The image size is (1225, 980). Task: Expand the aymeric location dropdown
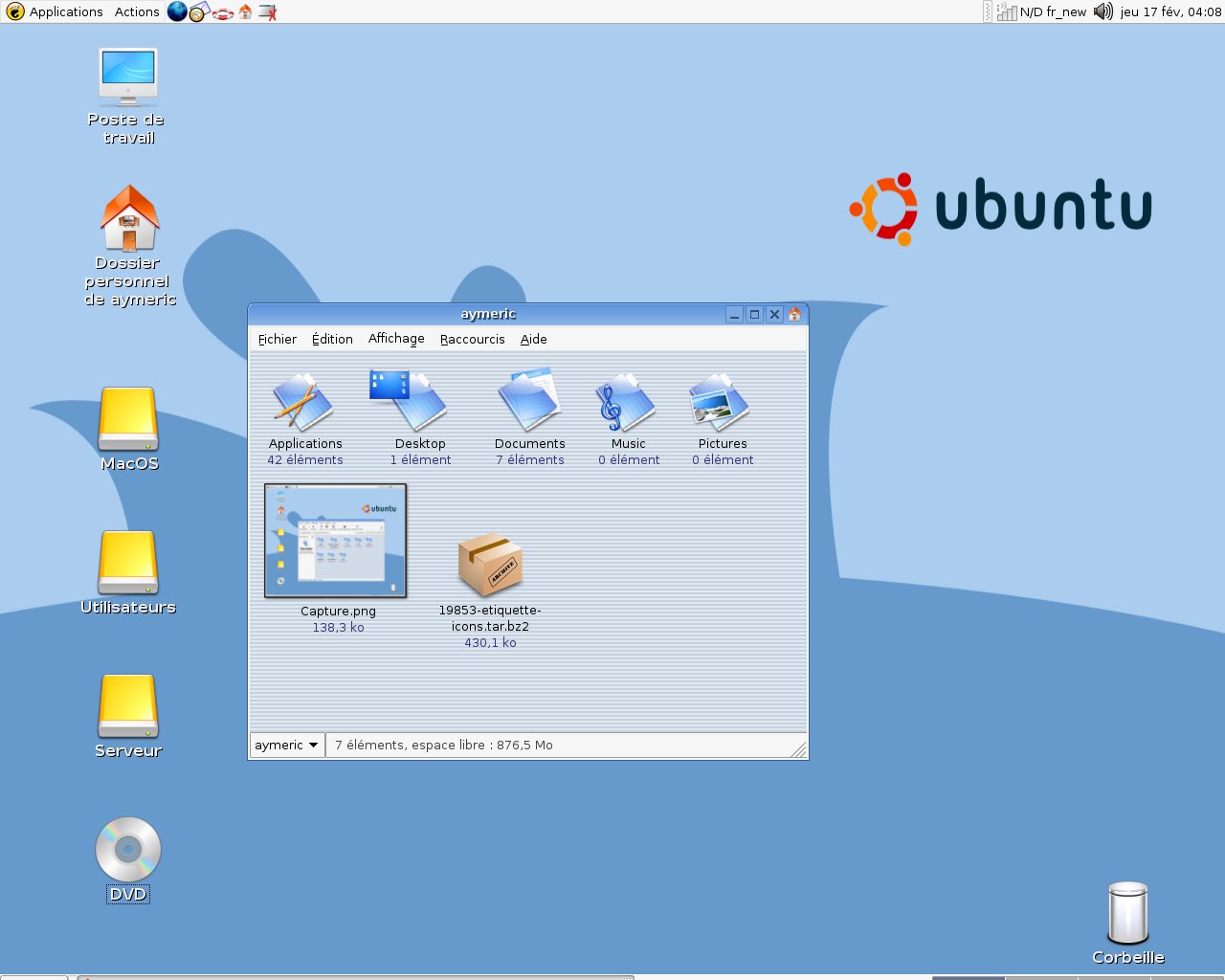click(287, 745)
